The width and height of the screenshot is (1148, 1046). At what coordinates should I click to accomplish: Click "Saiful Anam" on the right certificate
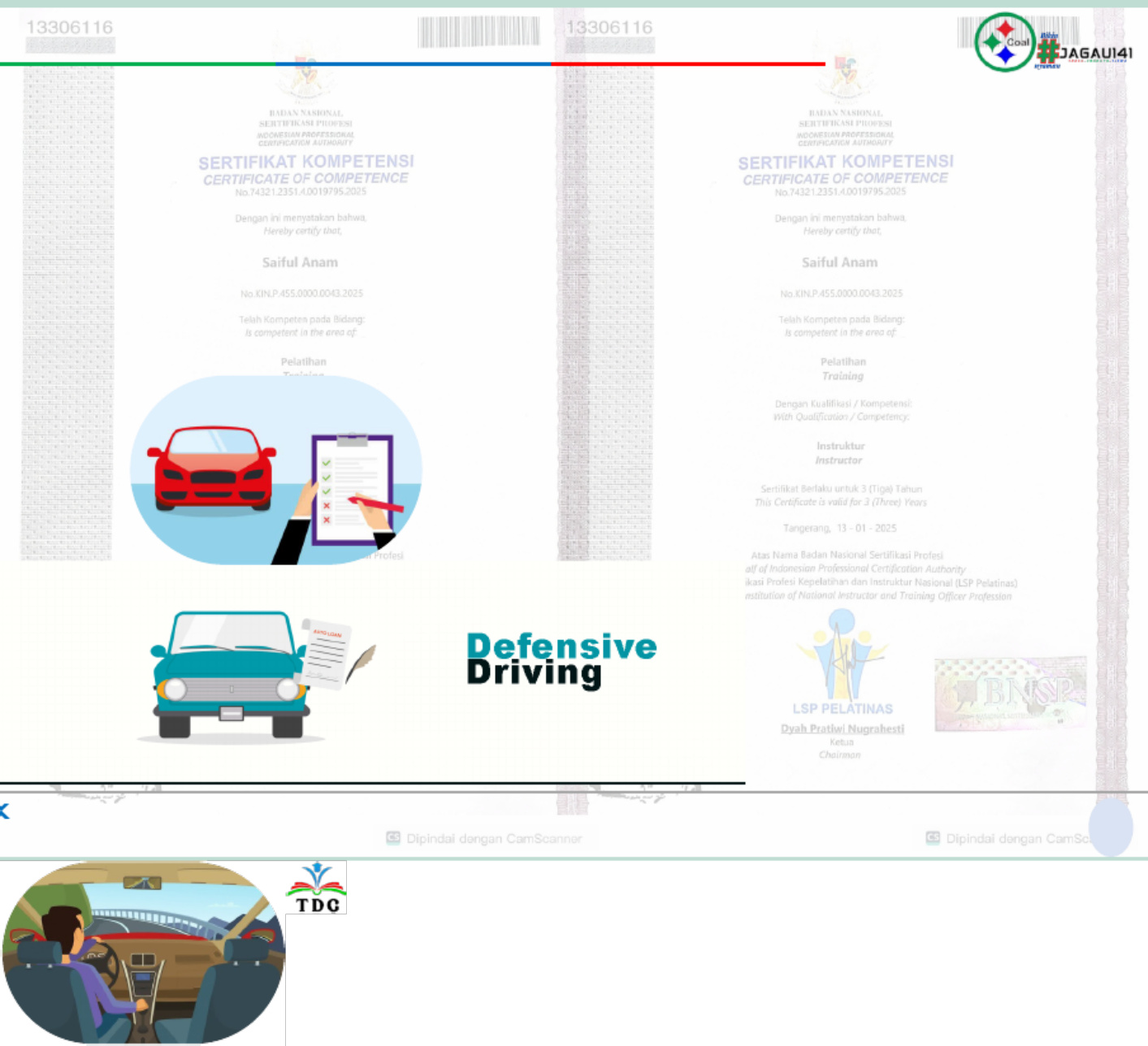(x=839, y=262)
